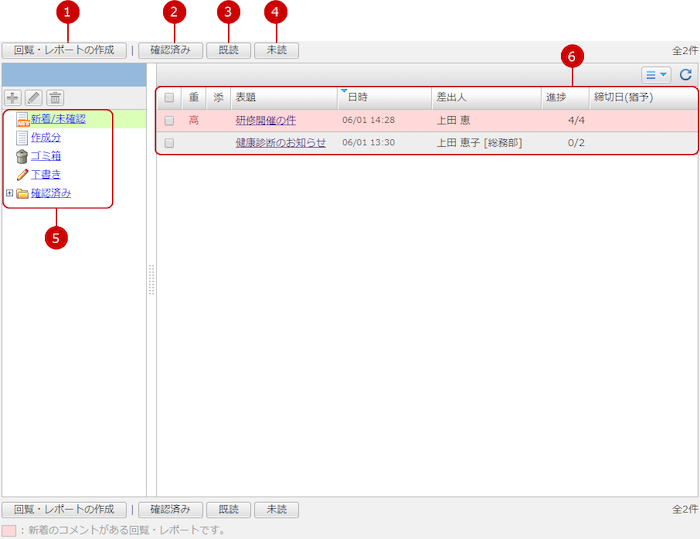Sort by the 表題 column header

point(284,97)
